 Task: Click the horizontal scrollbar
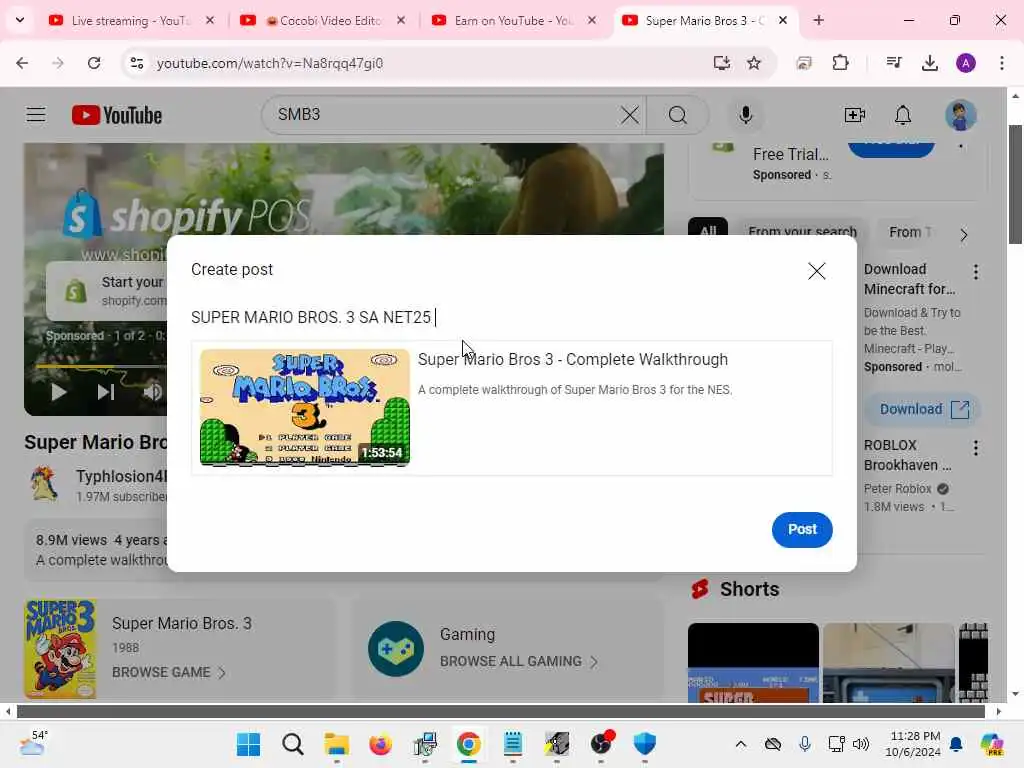[500, 711]
